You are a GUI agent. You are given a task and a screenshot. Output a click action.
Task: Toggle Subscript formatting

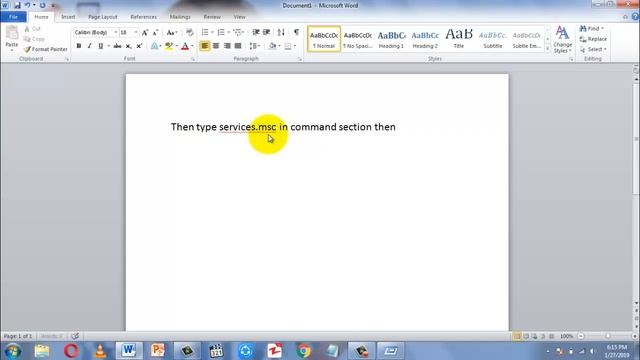128,46
